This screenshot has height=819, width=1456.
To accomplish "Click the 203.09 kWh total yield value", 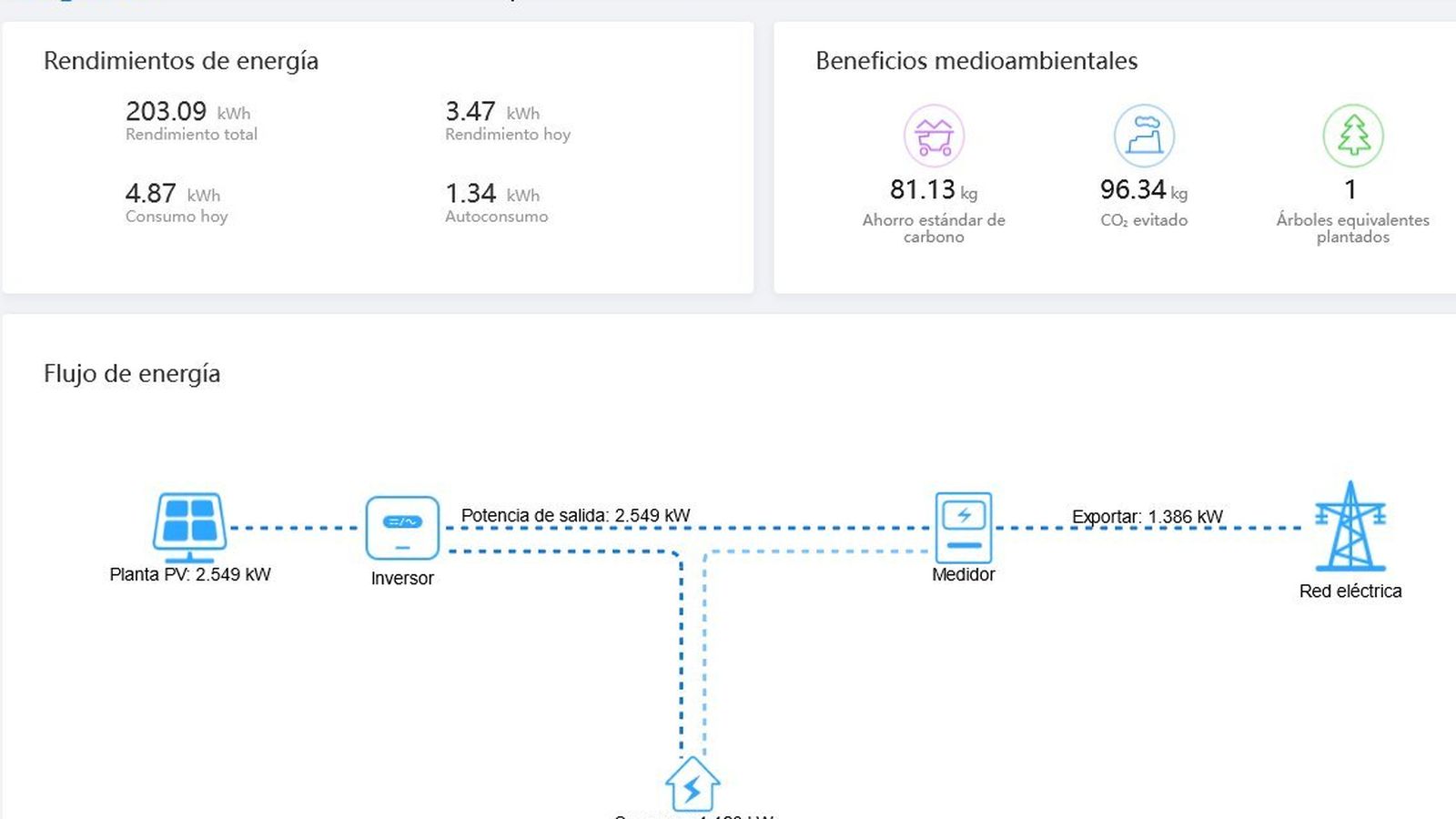I will coord(167,111).
